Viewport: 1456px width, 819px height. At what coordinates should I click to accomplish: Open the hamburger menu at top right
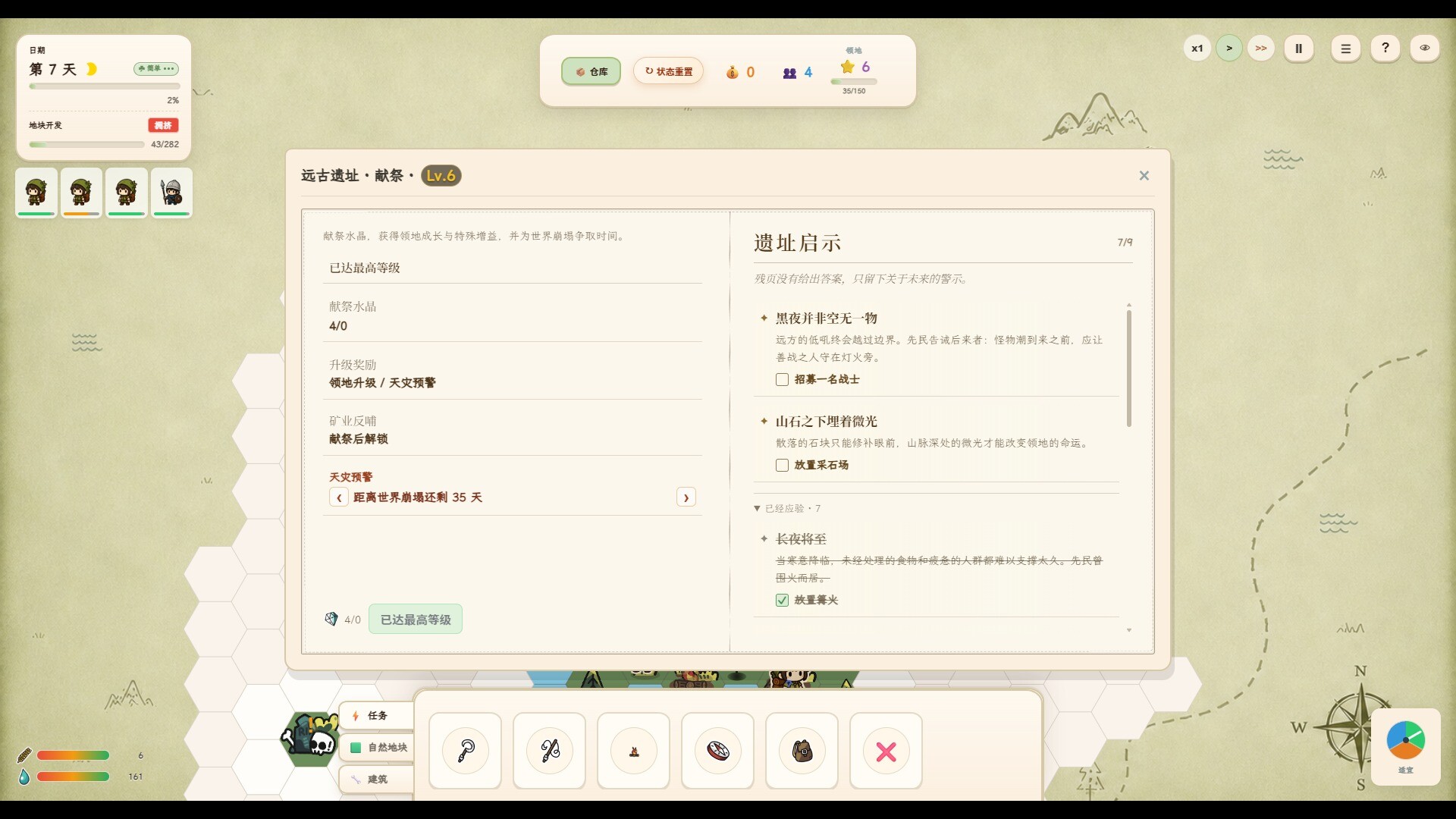[1345, 49]
